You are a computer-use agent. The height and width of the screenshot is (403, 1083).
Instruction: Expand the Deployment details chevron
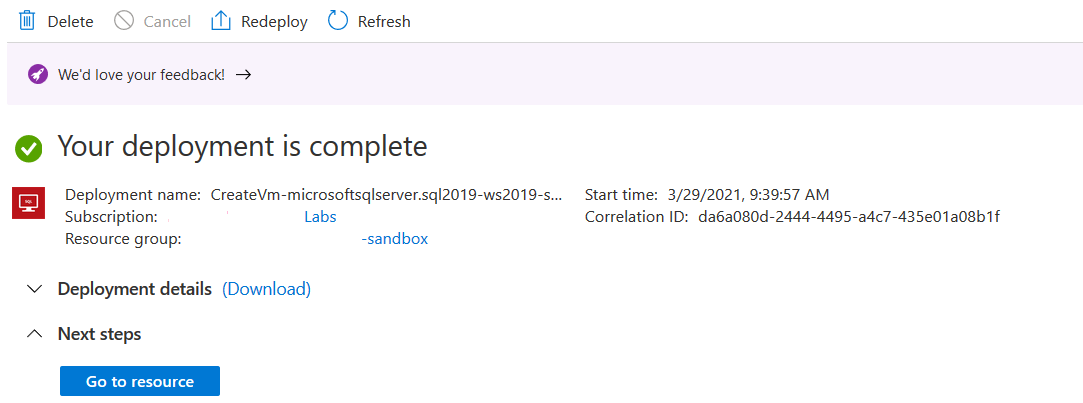tap(35, 289)
